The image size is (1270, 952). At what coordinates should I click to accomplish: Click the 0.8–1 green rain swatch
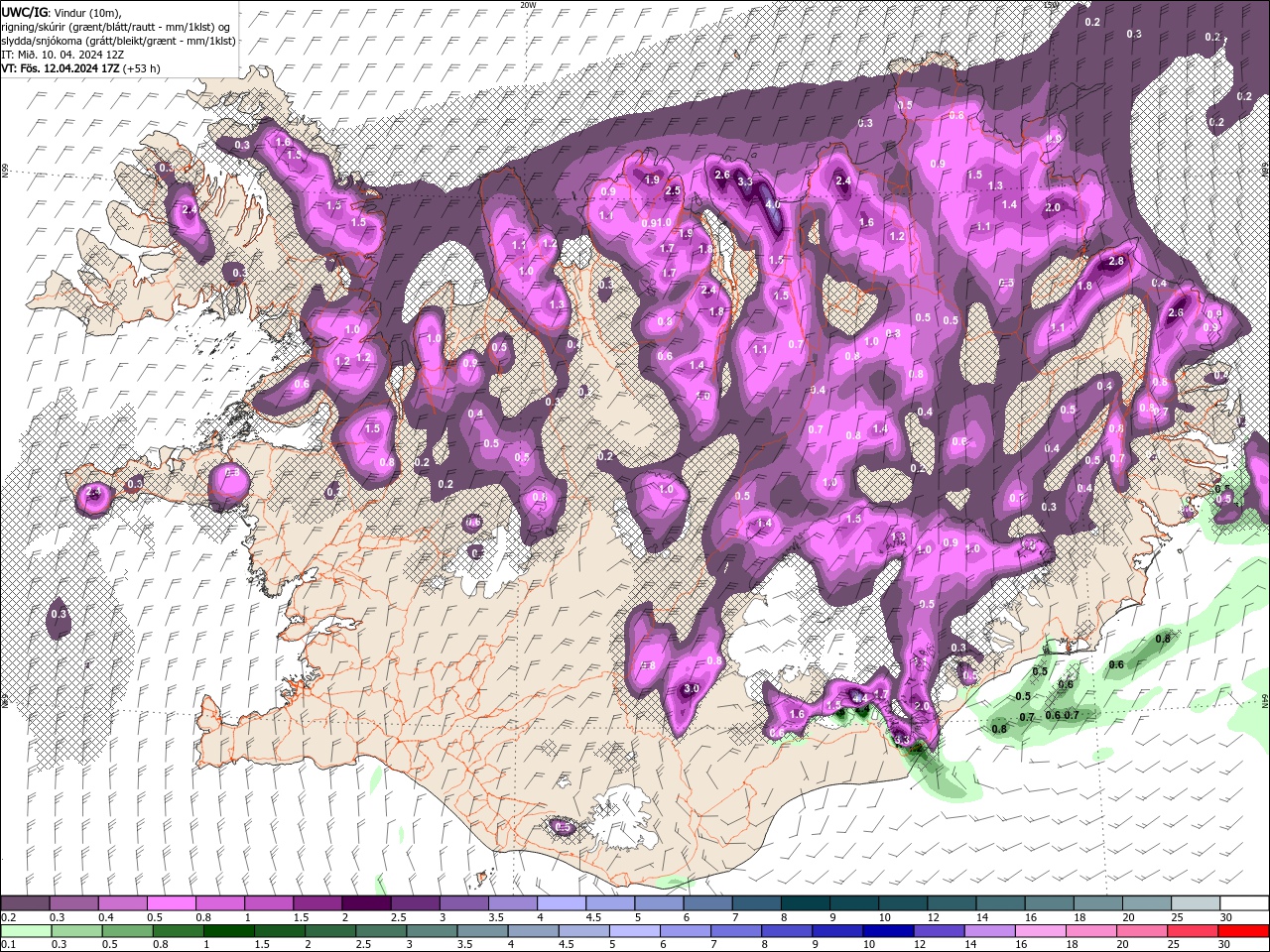[179, 931]
